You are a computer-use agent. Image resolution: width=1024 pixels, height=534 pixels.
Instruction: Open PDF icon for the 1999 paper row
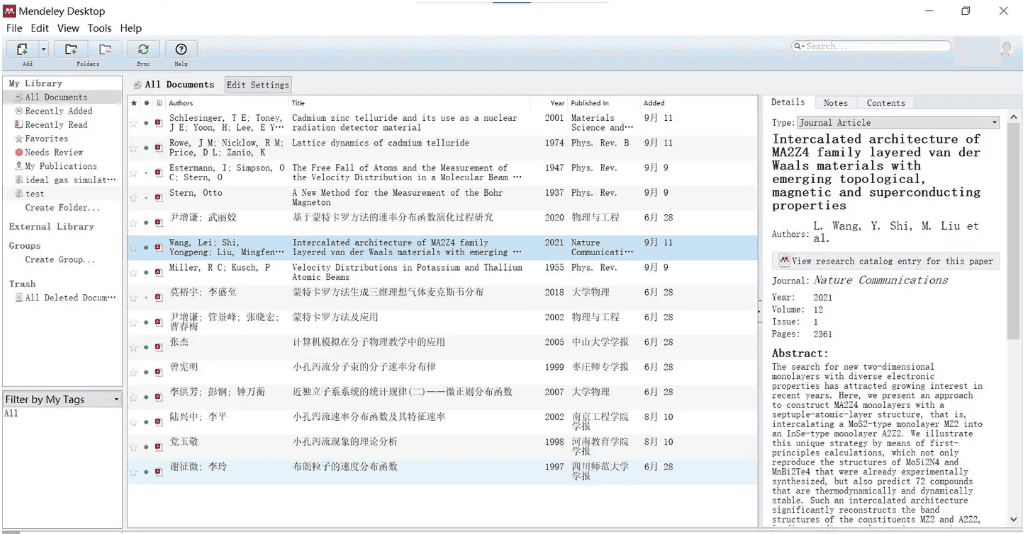click(159, 372)
